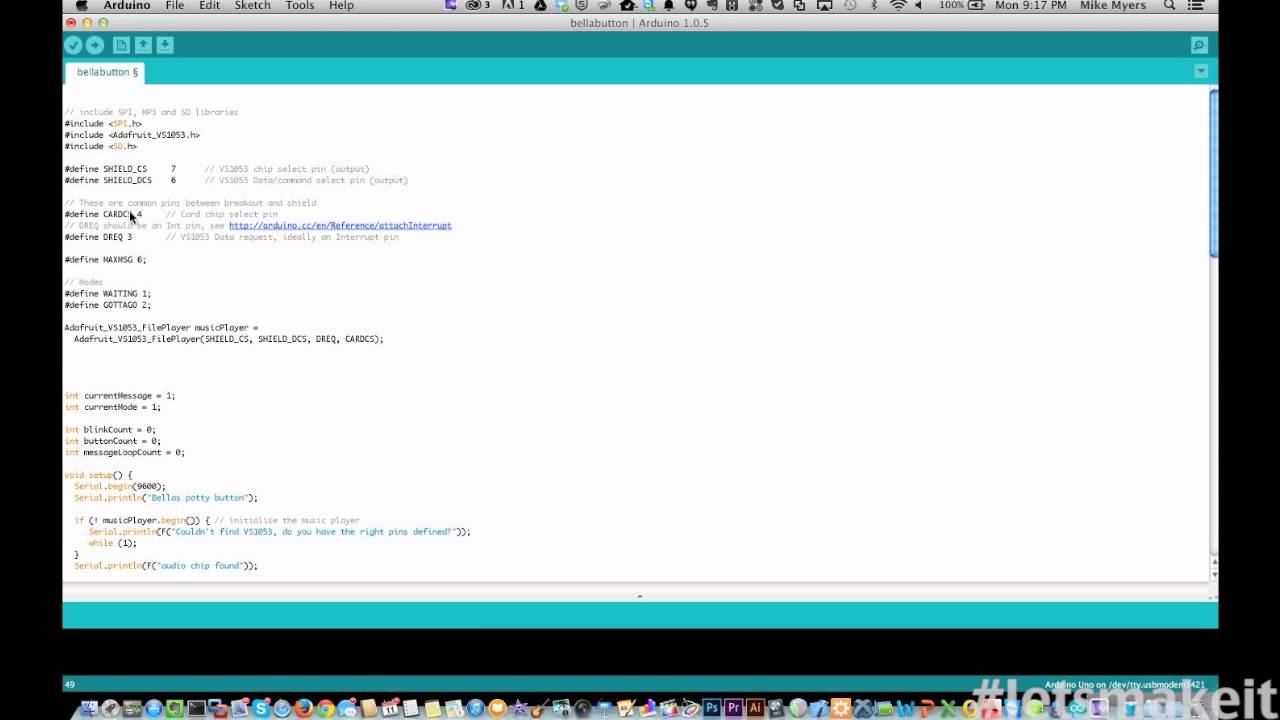The image size is (1280, 720).
Task: Open the Help menu
Action: 341,6
